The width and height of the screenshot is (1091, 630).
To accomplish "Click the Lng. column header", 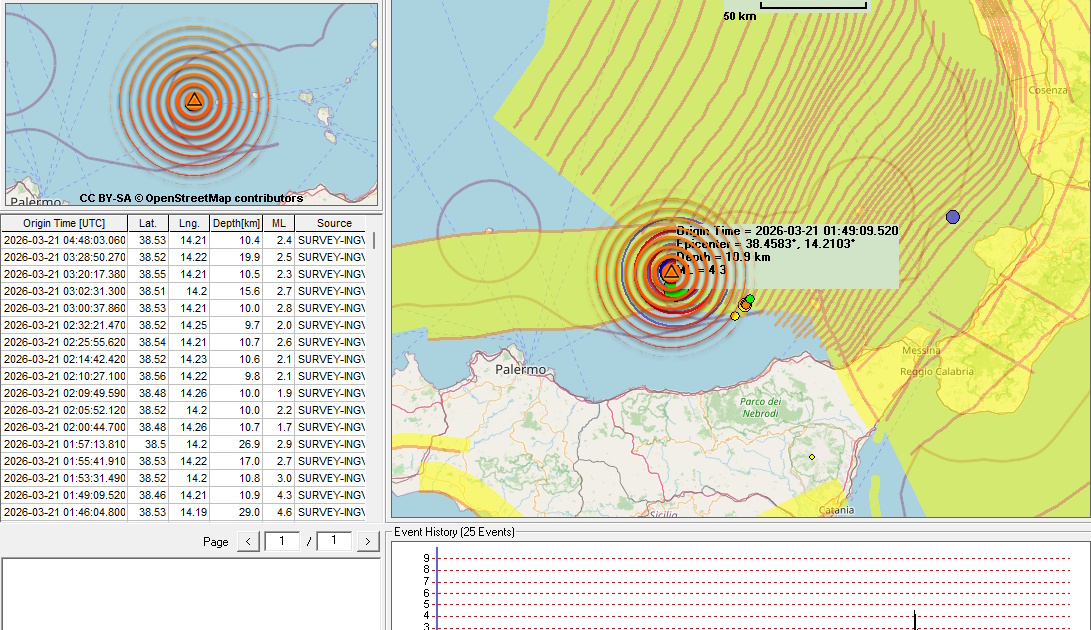I will (189, 223).
